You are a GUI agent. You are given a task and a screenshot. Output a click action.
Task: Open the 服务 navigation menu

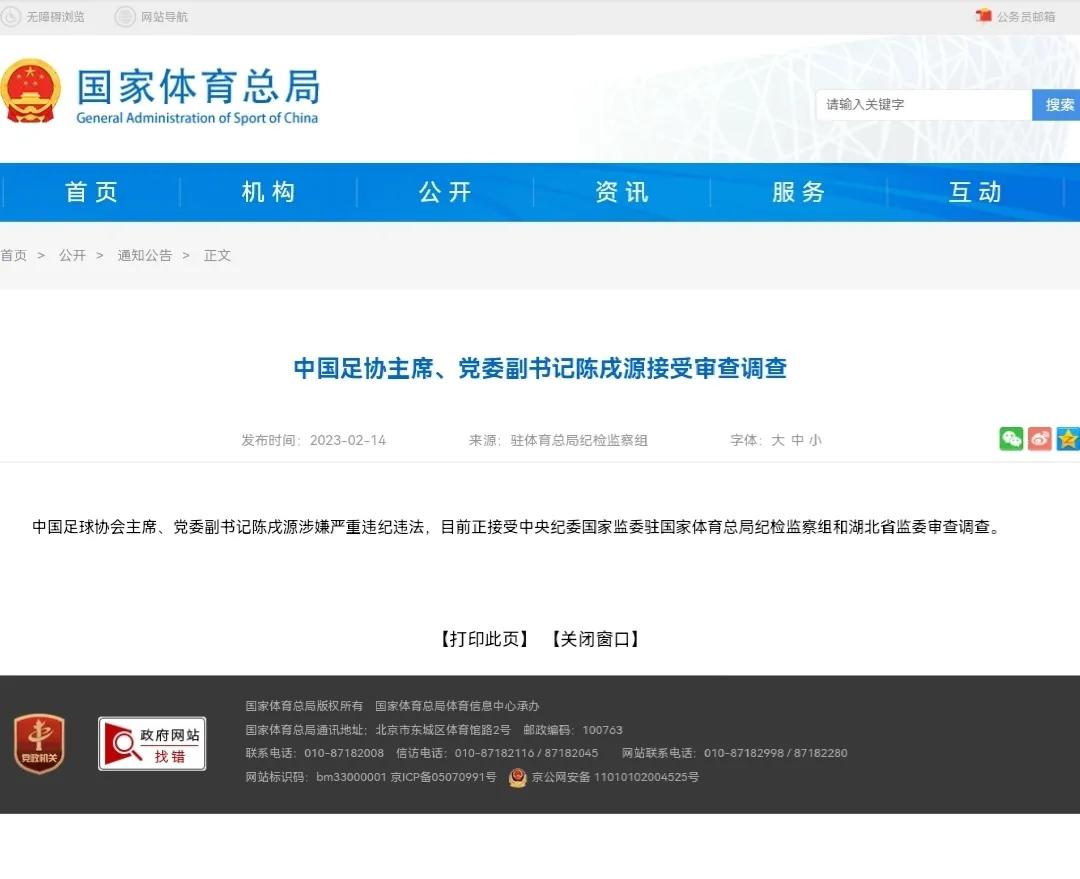[799, 192]
